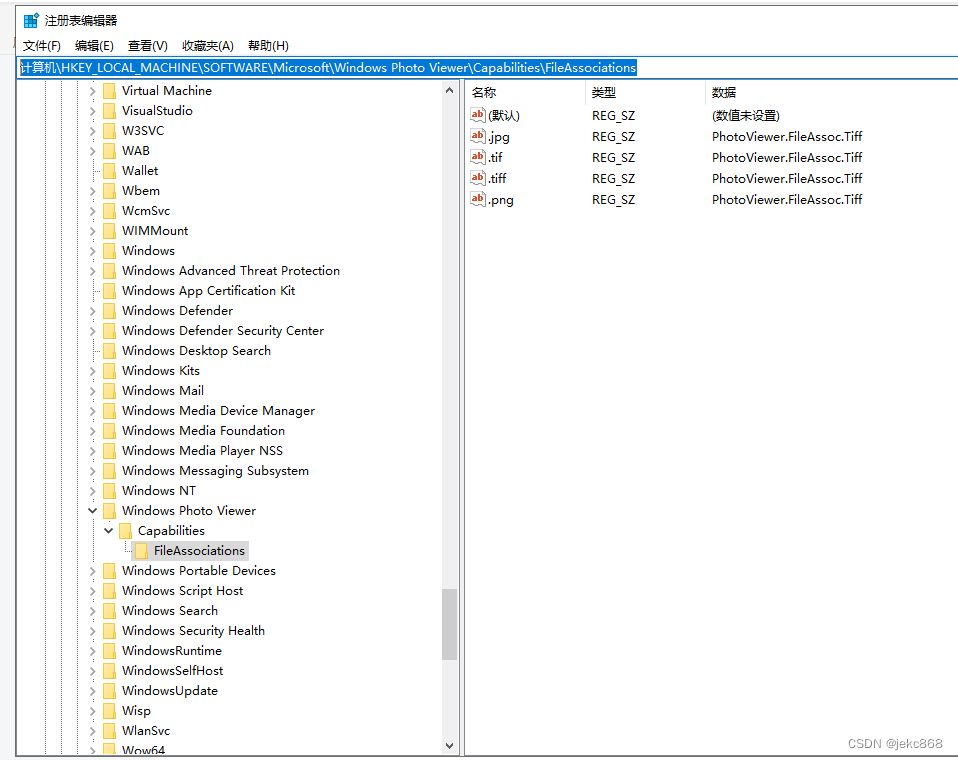Screen dimensions: 958x760
Task: Expand the Windows Portable Devices key
Action: point(92,571)
